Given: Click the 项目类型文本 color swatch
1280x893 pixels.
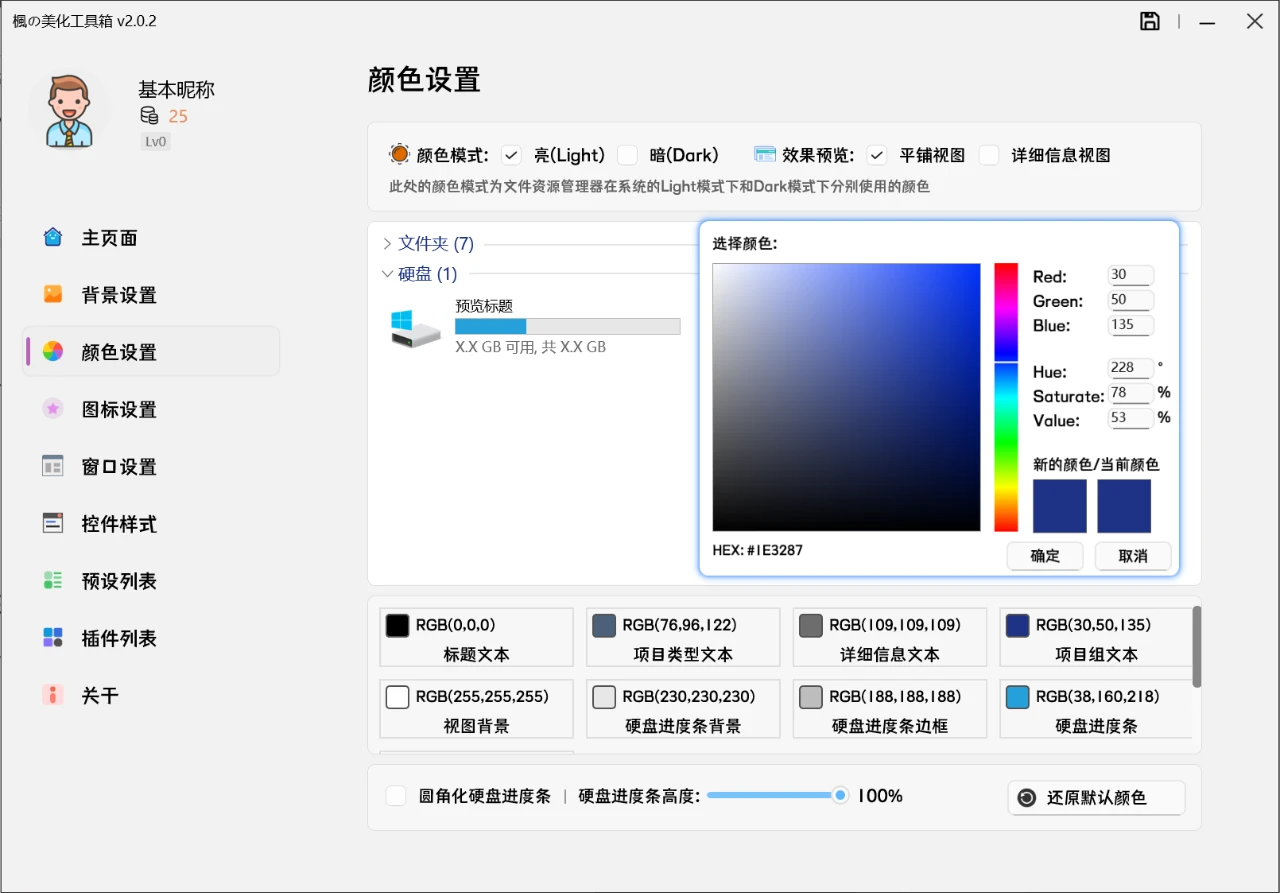Looking at the screenshot, I should pyautogui.click(x=604, y=625).
